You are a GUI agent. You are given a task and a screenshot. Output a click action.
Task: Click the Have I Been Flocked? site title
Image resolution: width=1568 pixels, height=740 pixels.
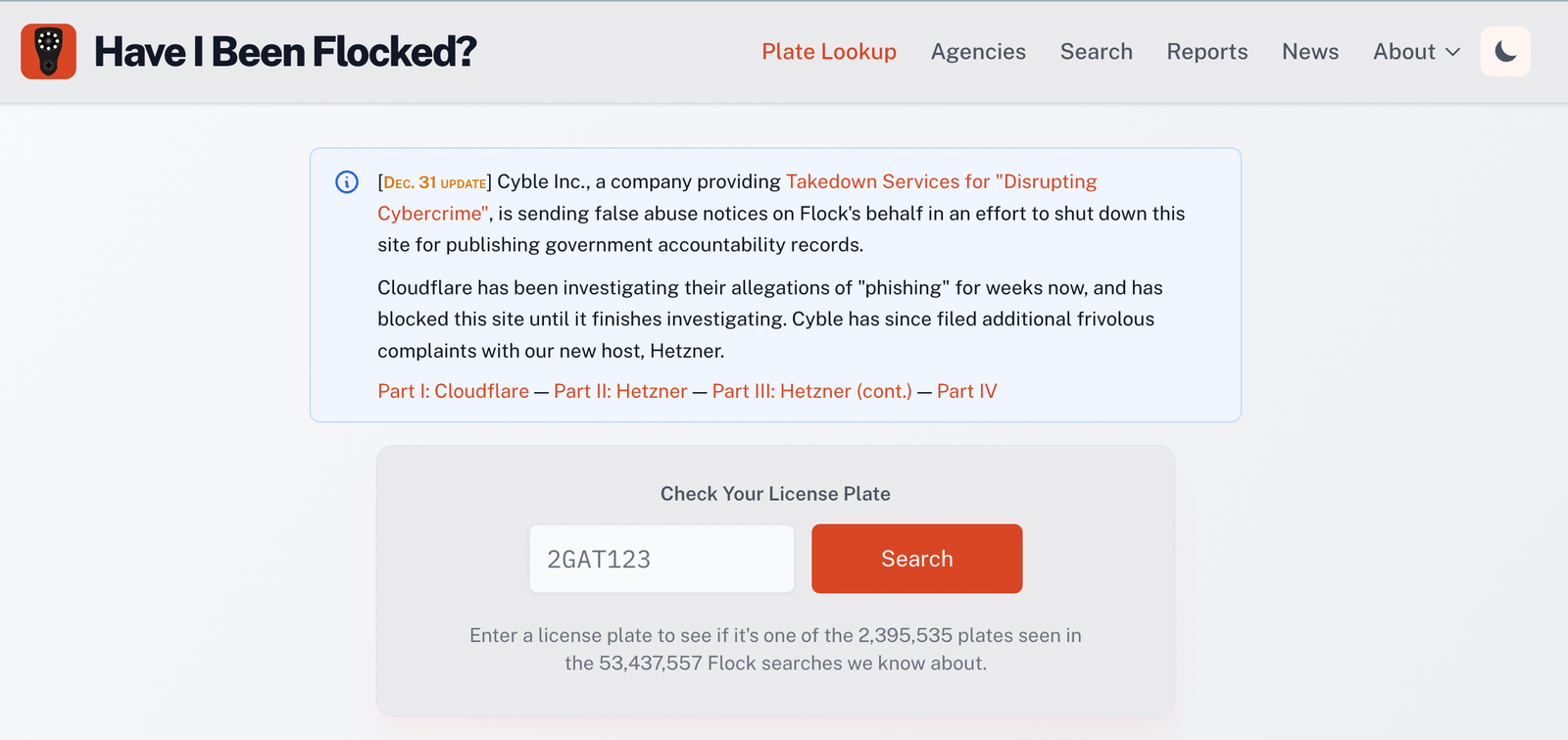tap(285, 52)
